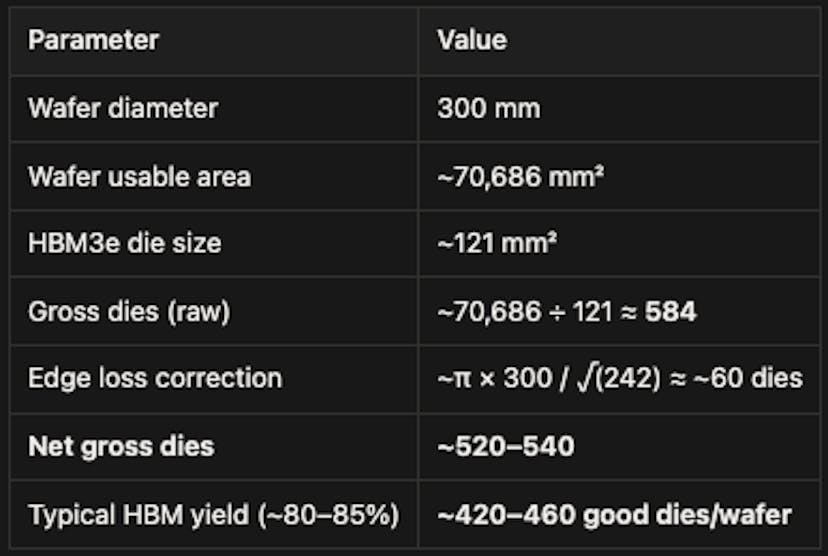Select the "HBM3e die size" label
The height and width of the screenshot is (556, 828).
pos(125,243)
